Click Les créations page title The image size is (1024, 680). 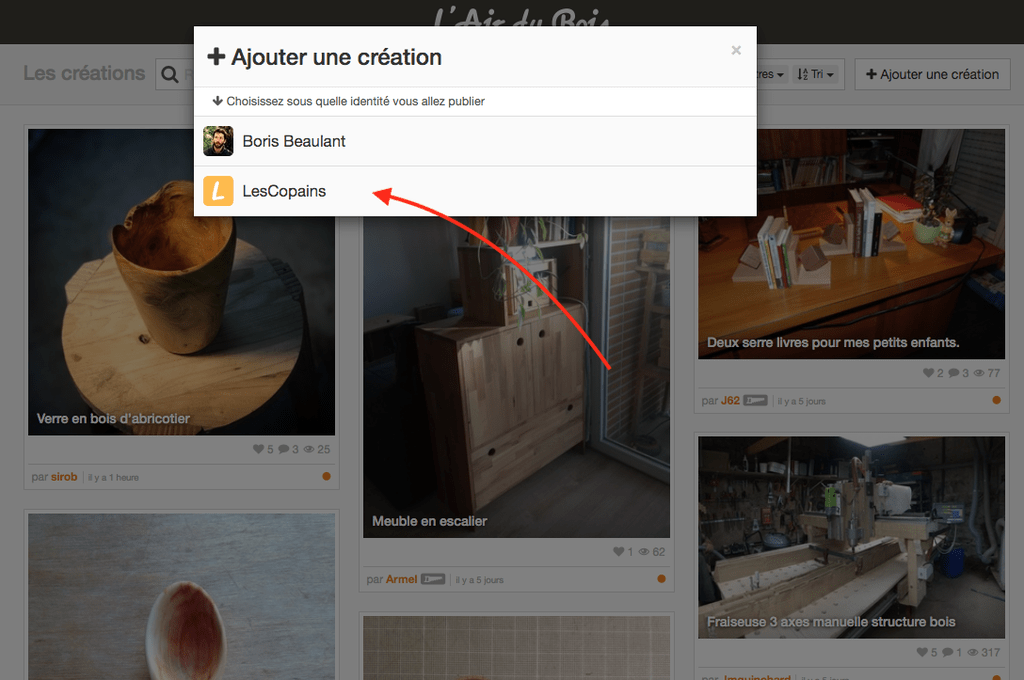(x=84, y=73)
